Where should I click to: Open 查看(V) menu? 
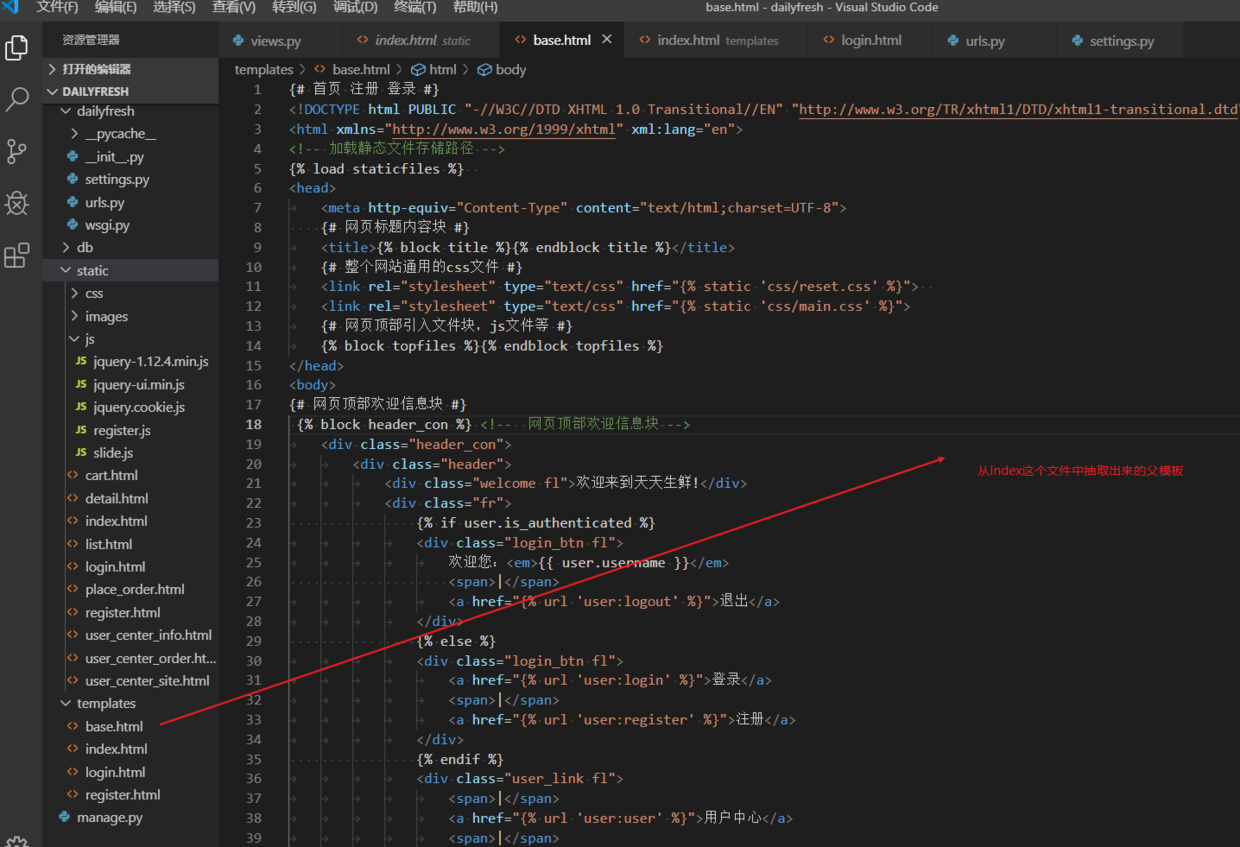(x=234, y=7)
